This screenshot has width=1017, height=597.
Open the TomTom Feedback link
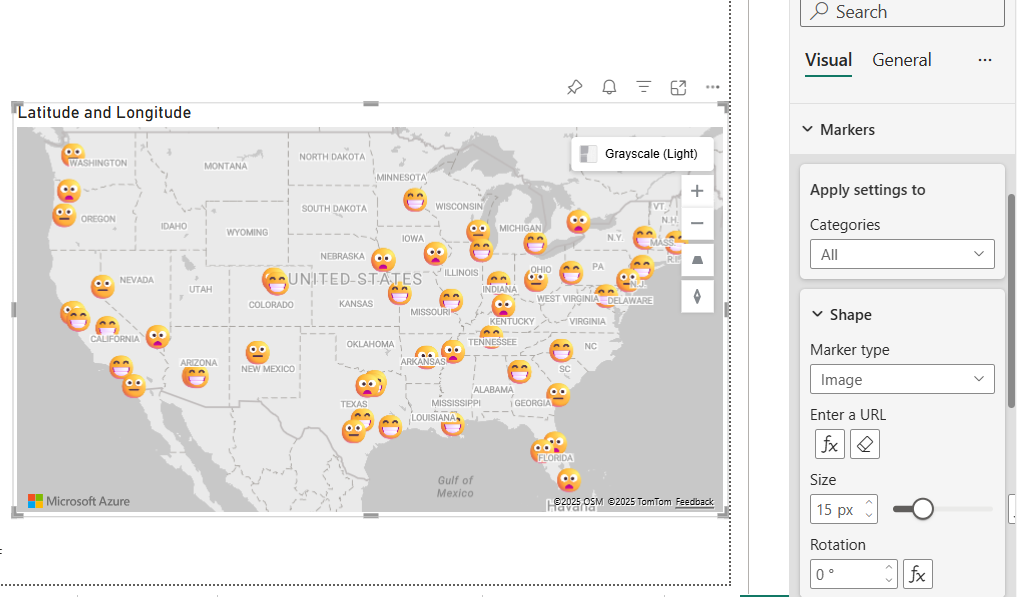[694, 501]
